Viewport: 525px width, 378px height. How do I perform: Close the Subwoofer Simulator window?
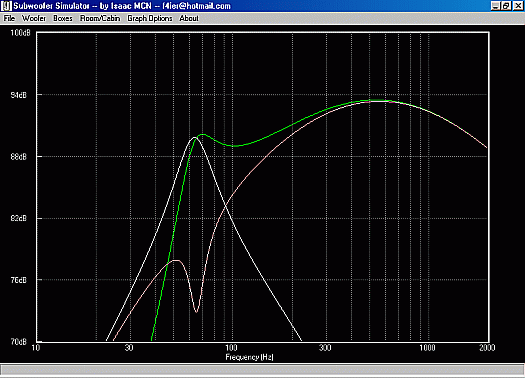(518, 6)
